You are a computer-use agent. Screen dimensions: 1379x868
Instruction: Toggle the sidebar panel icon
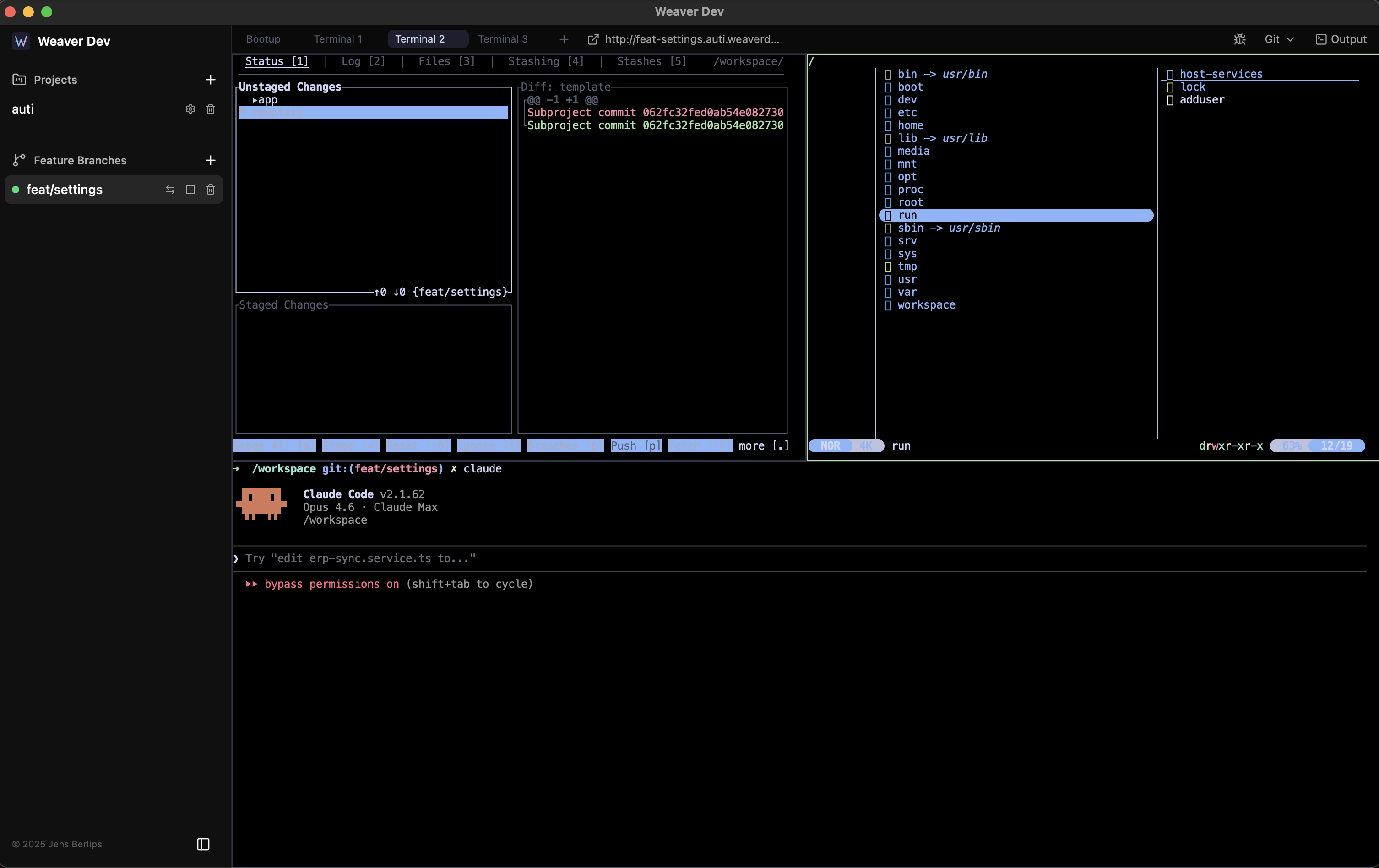[x=203, y=844]
